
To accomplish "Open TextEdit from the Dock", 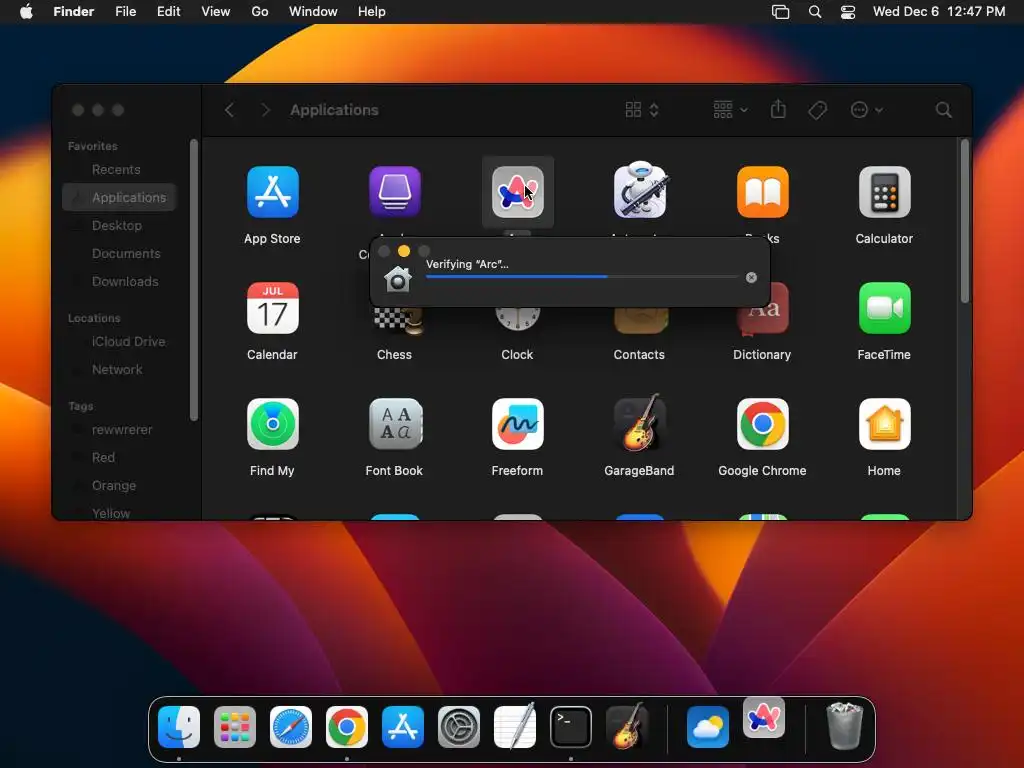I will click(515, 726).
